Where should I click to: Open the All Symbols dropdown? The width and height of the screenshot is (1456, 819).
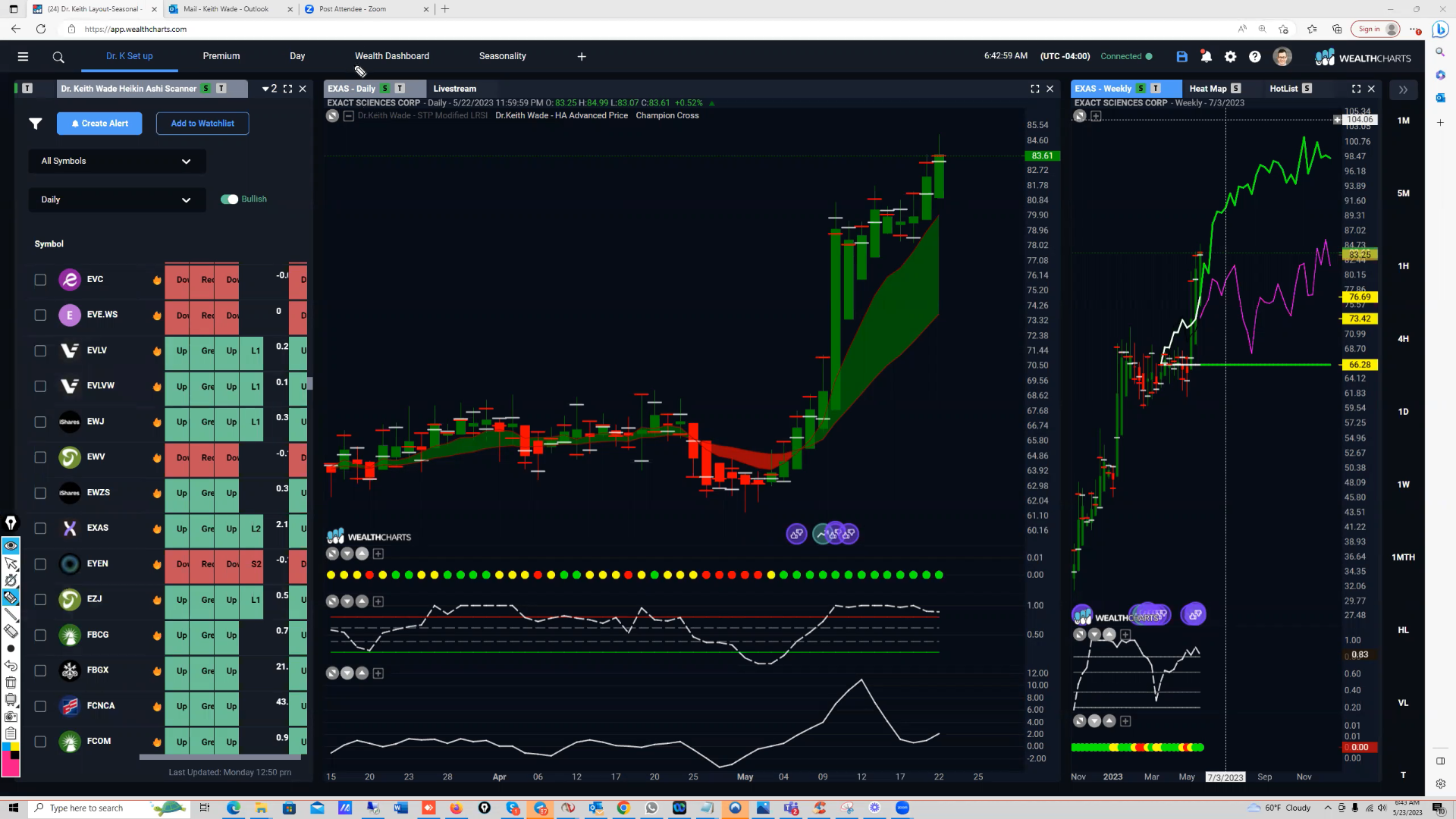click(x=117, y=161)
